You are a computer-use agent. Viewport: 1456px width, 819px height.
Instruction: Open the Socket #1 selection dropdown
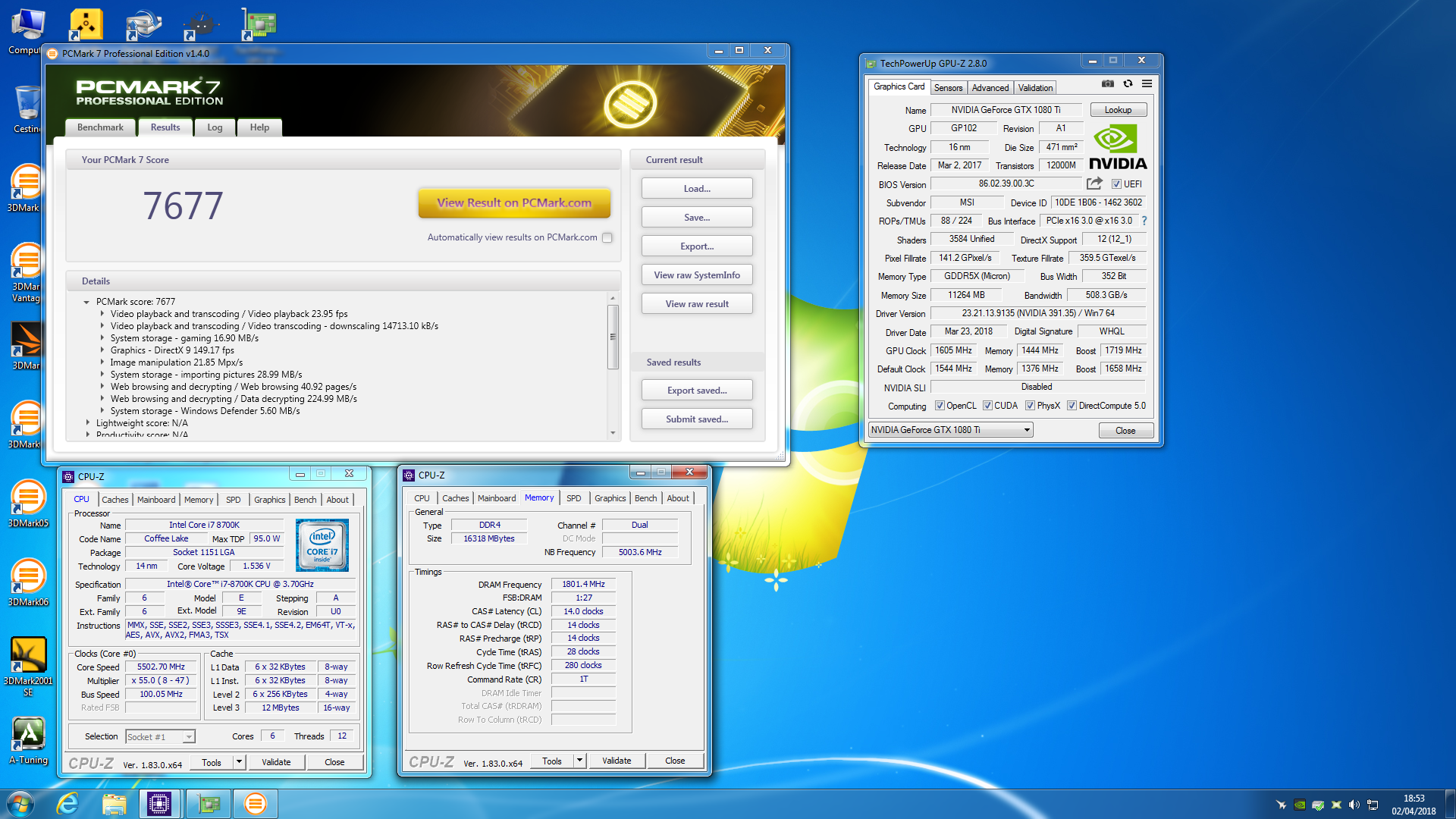(160, 736)
